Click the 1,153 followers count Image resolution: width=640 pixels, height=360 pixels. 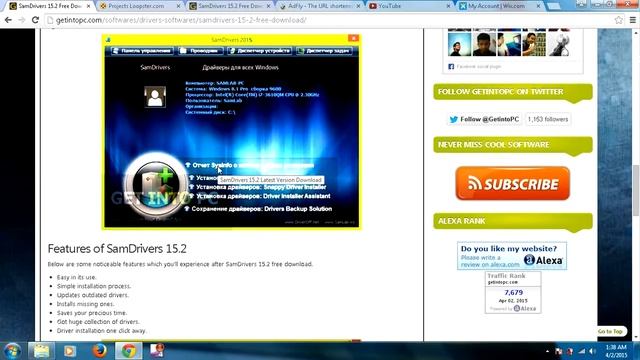pyautogui.click(x=548, y=119)
